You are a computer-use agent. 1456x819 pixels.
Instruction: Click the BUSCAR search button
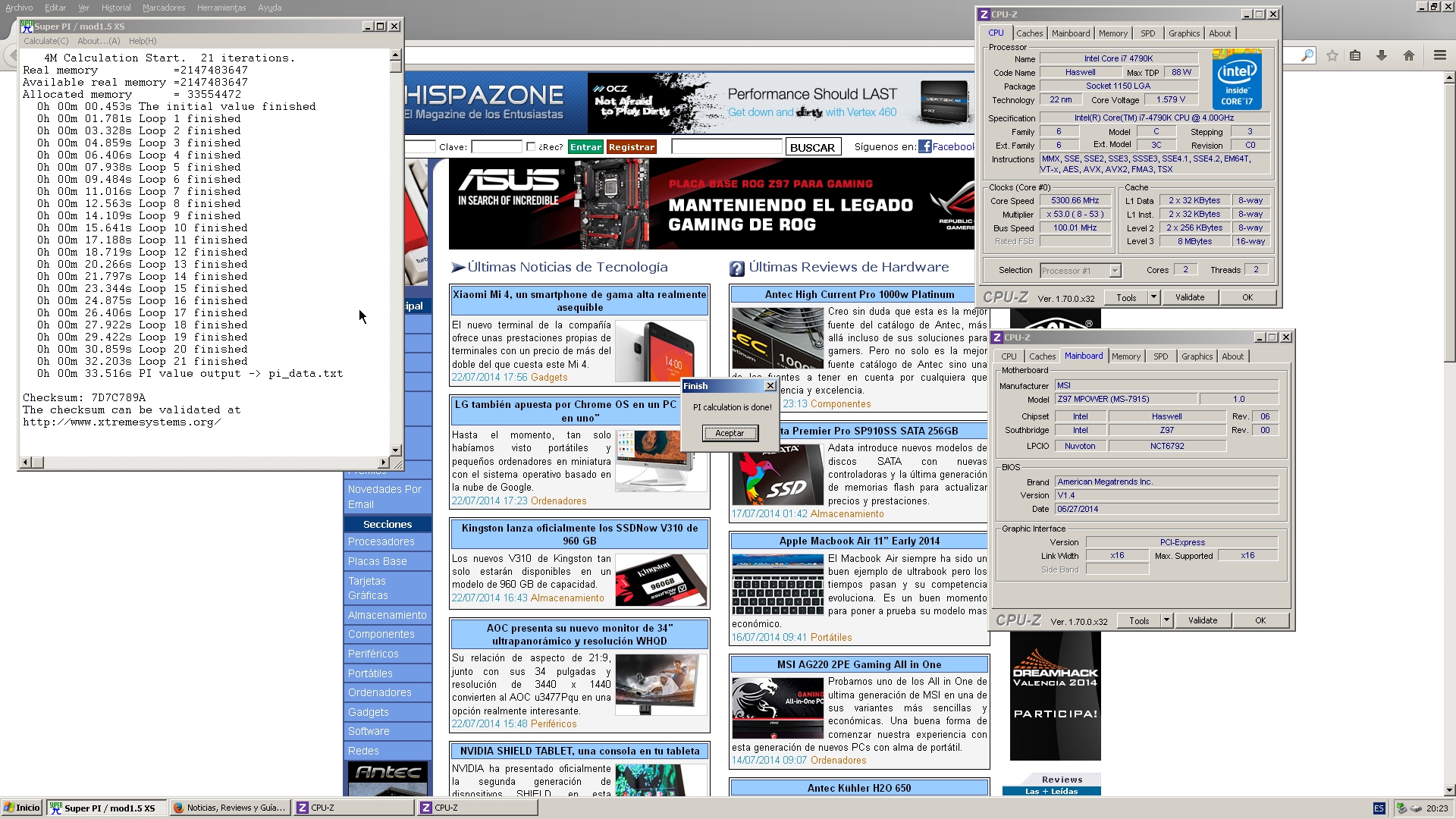pyautogui.click(x=812, y=147)
